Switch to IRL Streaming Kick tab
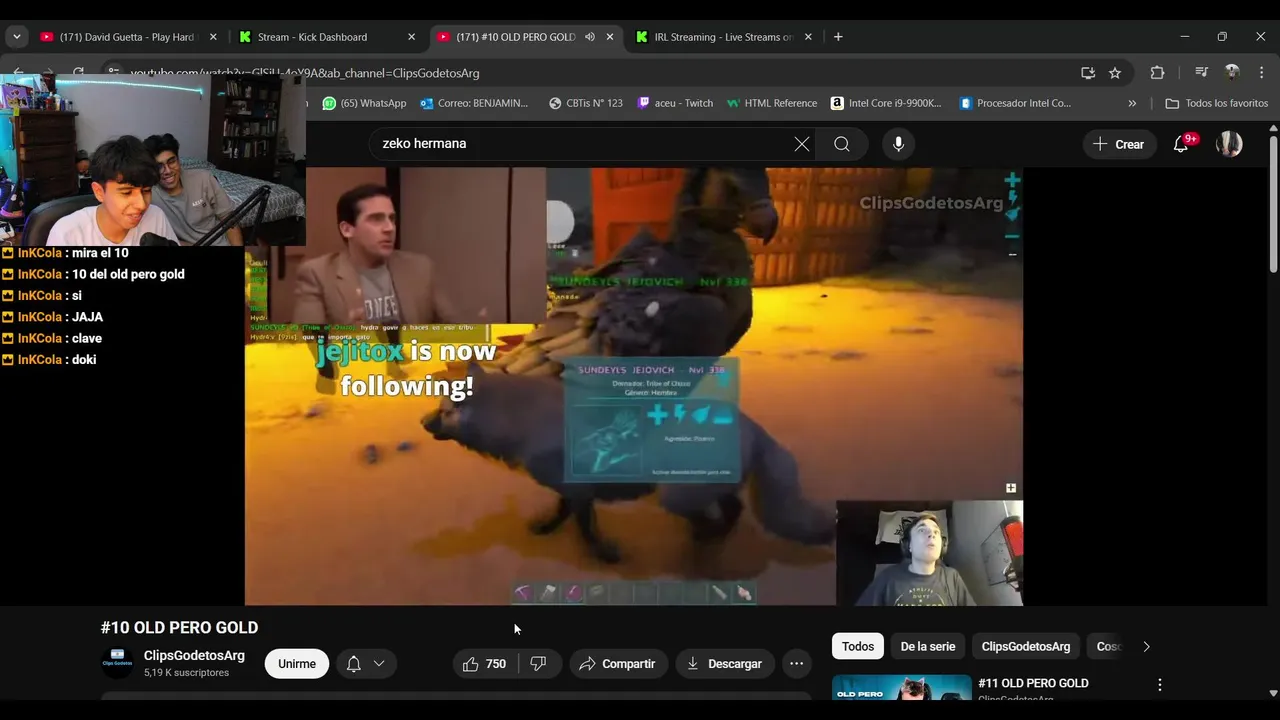 724,37
